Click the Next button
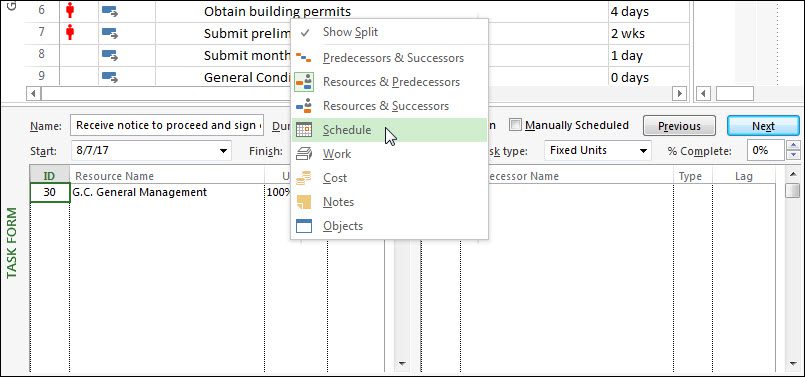The image size is (805, 377). click(x=763, y=126)
